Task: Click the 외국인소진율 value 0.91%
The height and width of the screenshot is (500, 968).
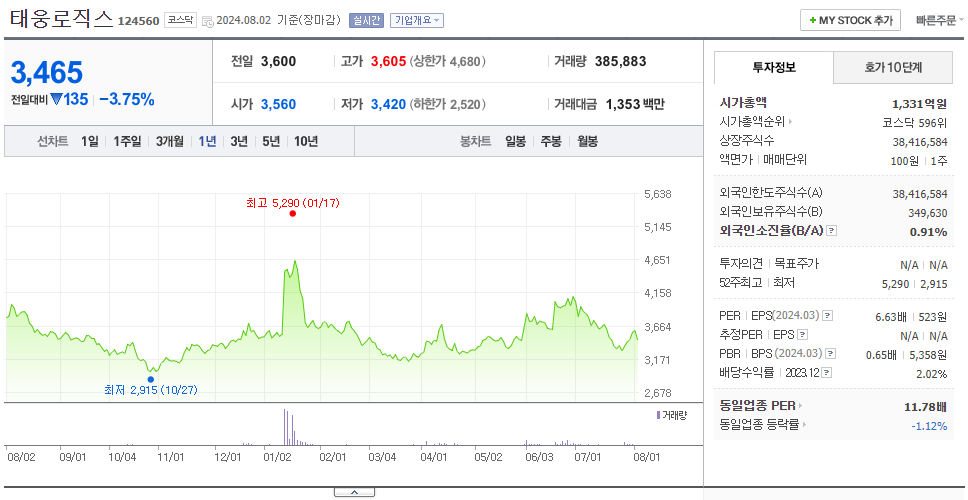Action: tap(928, 231)
